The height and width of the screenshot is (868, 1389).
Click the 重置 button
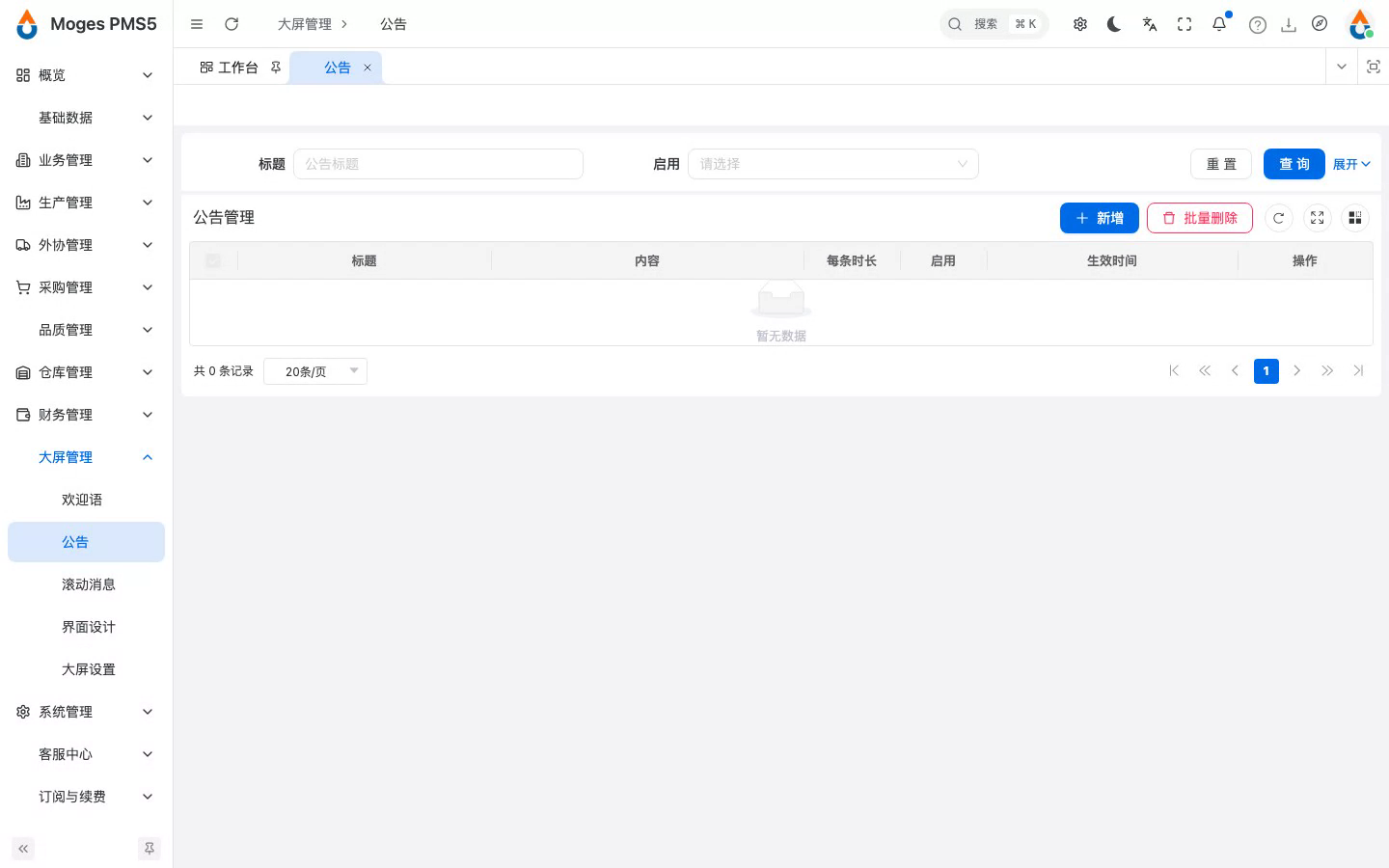(1221, 164)
